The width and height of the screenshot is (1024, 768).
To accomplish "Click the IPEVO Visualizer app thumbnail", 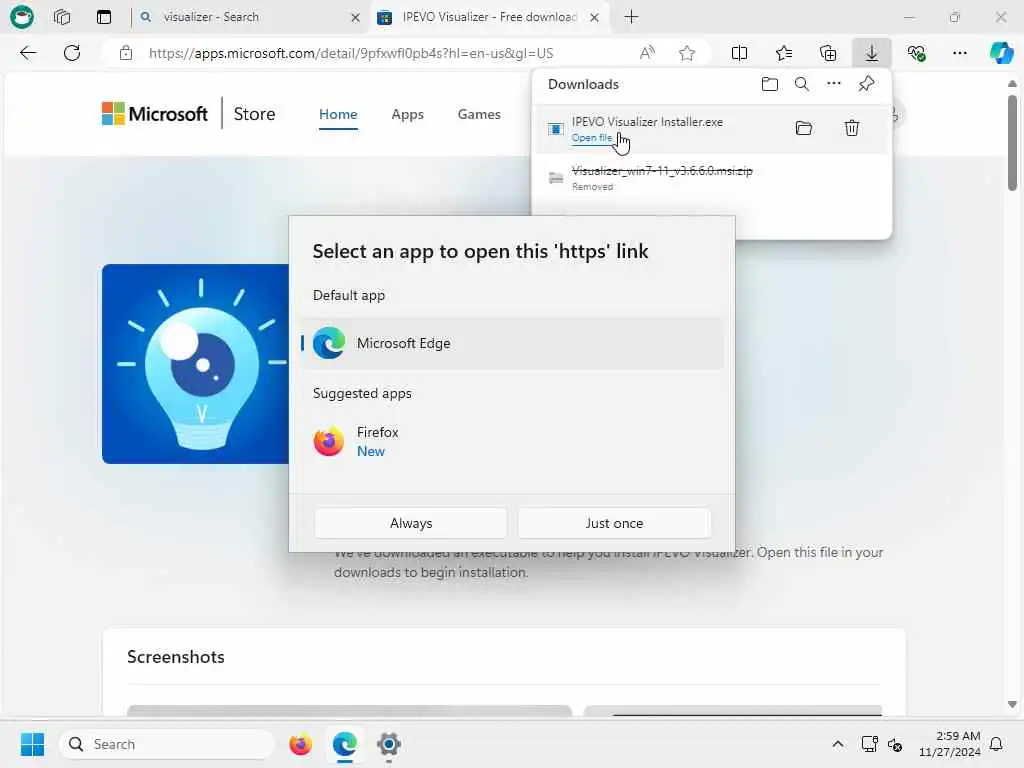I will coord(195,364).
